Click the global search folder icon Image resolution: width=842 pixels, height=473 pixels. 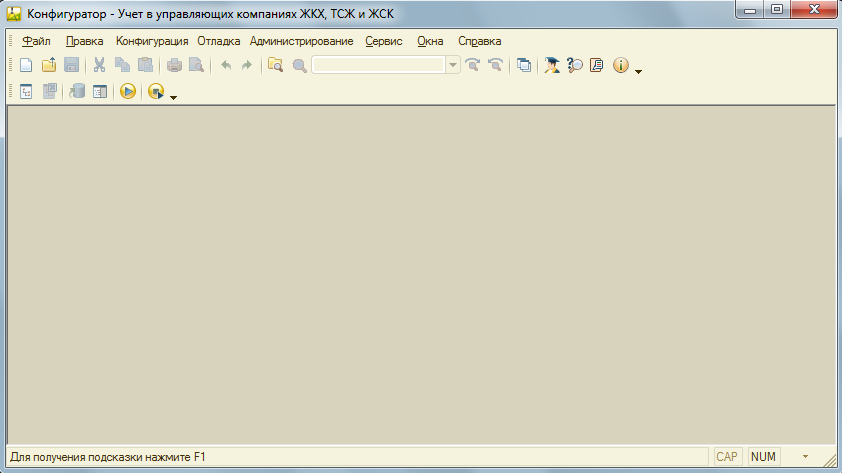[x=276, y=66]
